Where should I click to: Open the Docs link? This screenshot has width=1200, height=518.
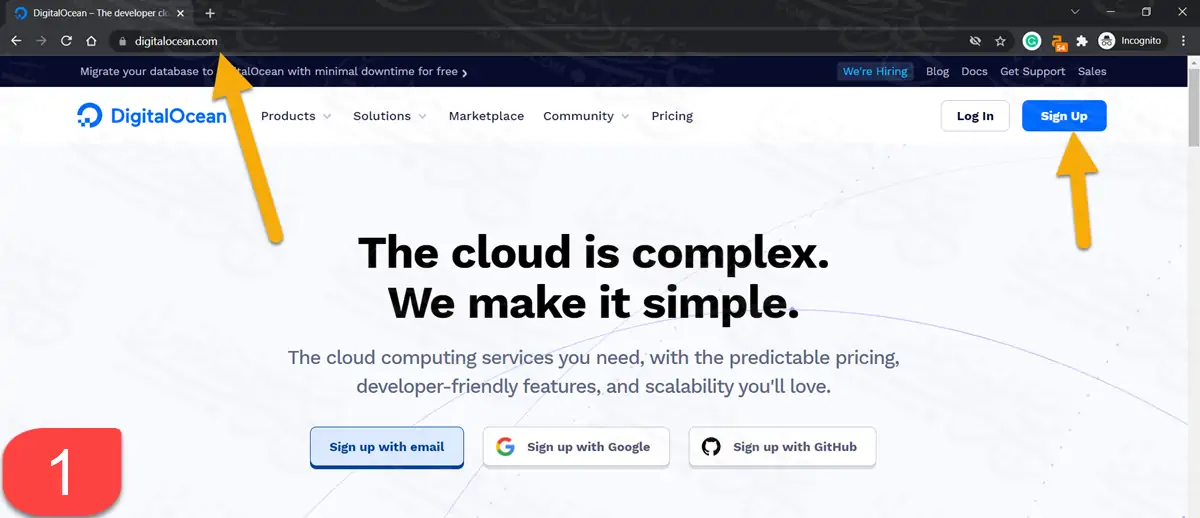point(974,71)
